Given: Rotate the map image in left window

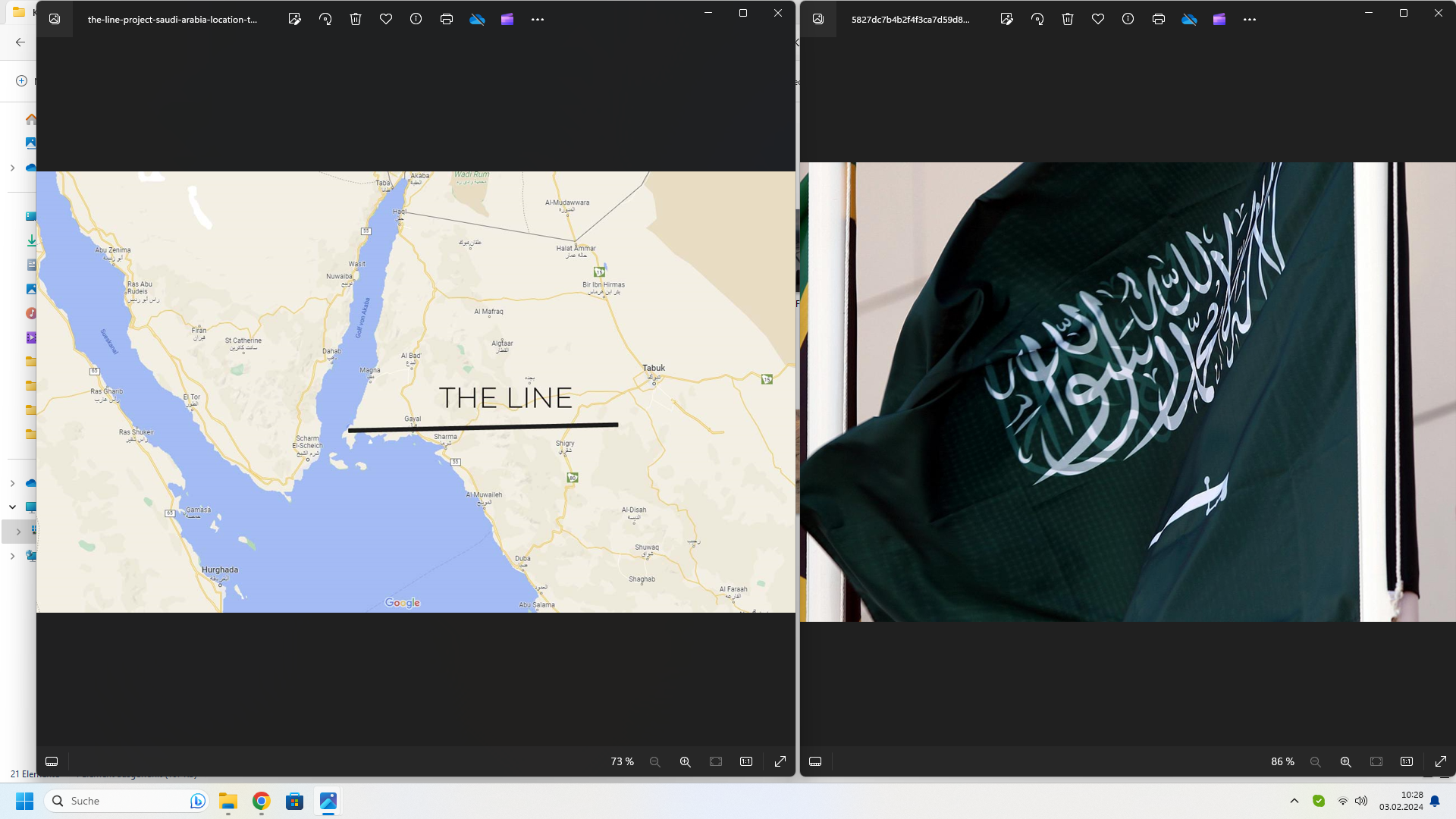Looking at the screenshot, I should 325,20.
